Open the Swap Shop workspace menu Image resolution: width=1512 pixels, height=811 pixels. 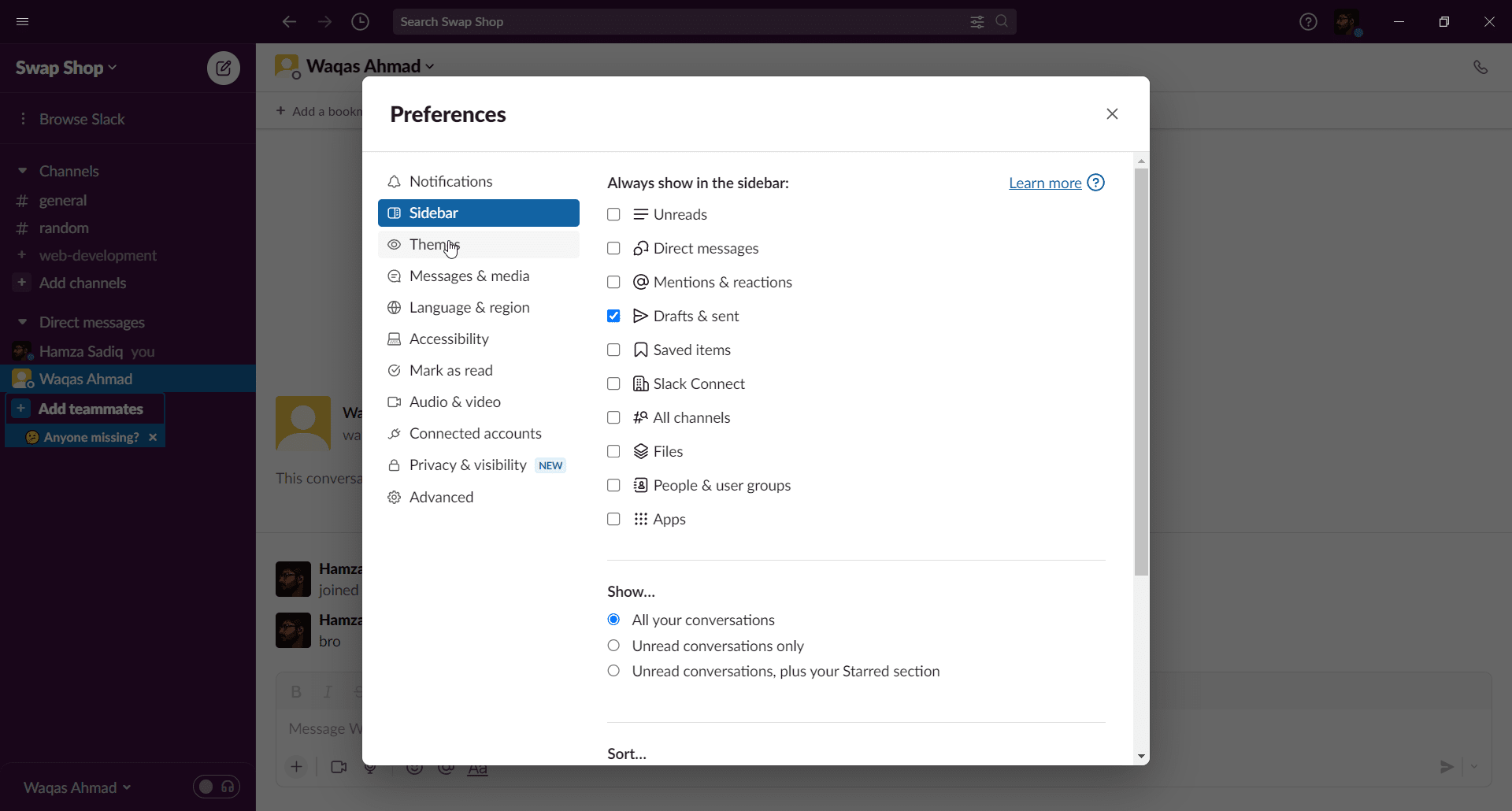pyautogui.click(x=67, y=68)
